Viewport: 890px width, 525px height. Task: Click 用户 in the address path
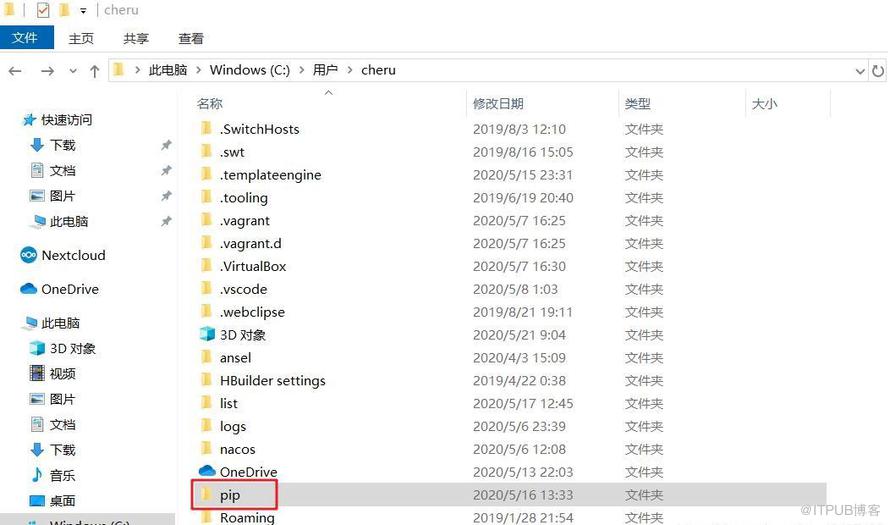(x=325, y=70)
